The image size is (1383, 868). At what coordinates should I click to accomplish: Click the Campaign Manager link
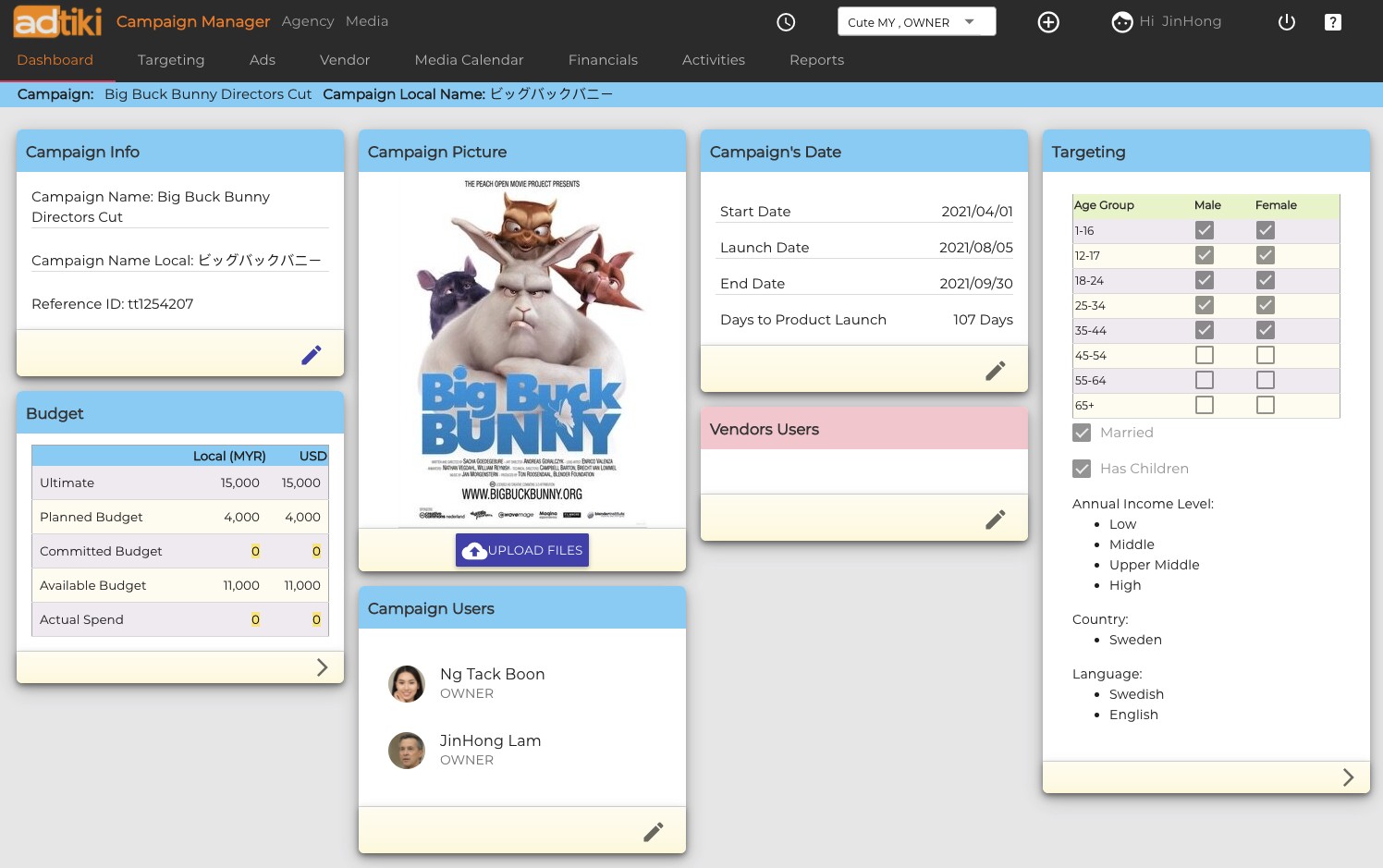pos(193,21)
